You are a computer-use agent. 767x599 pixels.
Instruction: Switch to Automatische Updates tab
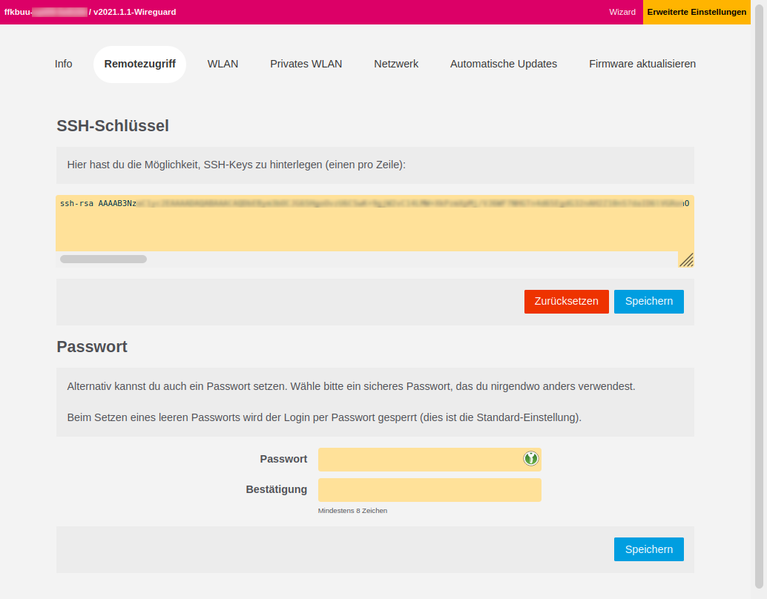pos(503,64)
